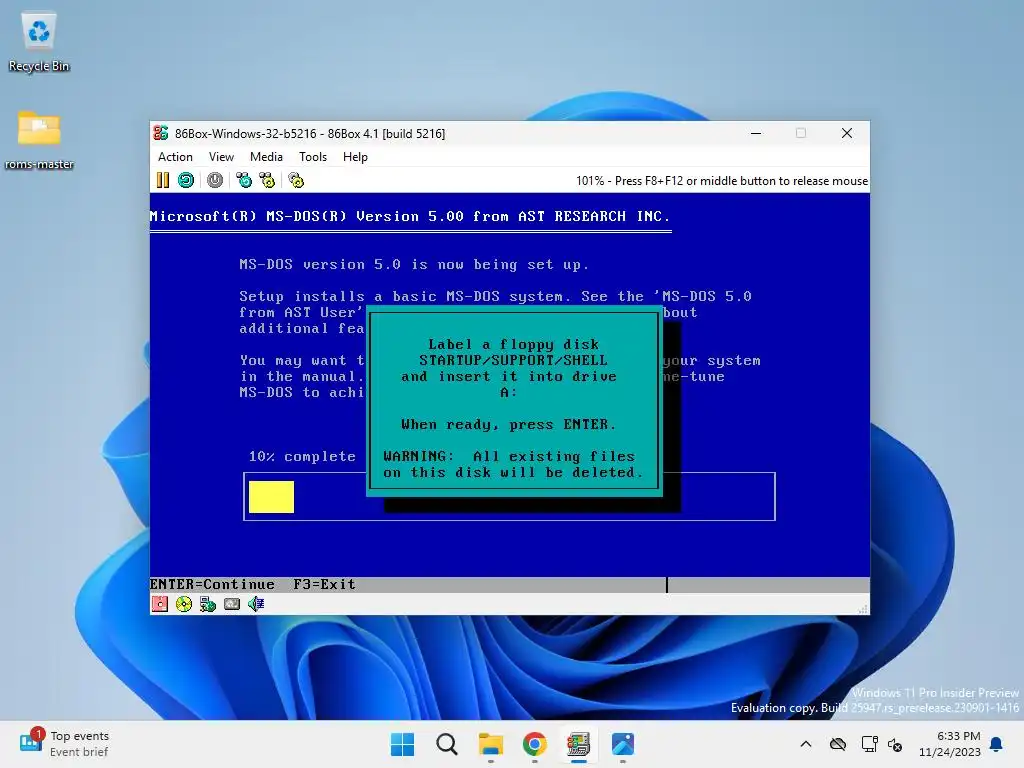Image resolution: width=1024 pixels, height=768 pixels.
Task: Click the taskbar clock showing 6:33 PM
Action: point(950,744)
